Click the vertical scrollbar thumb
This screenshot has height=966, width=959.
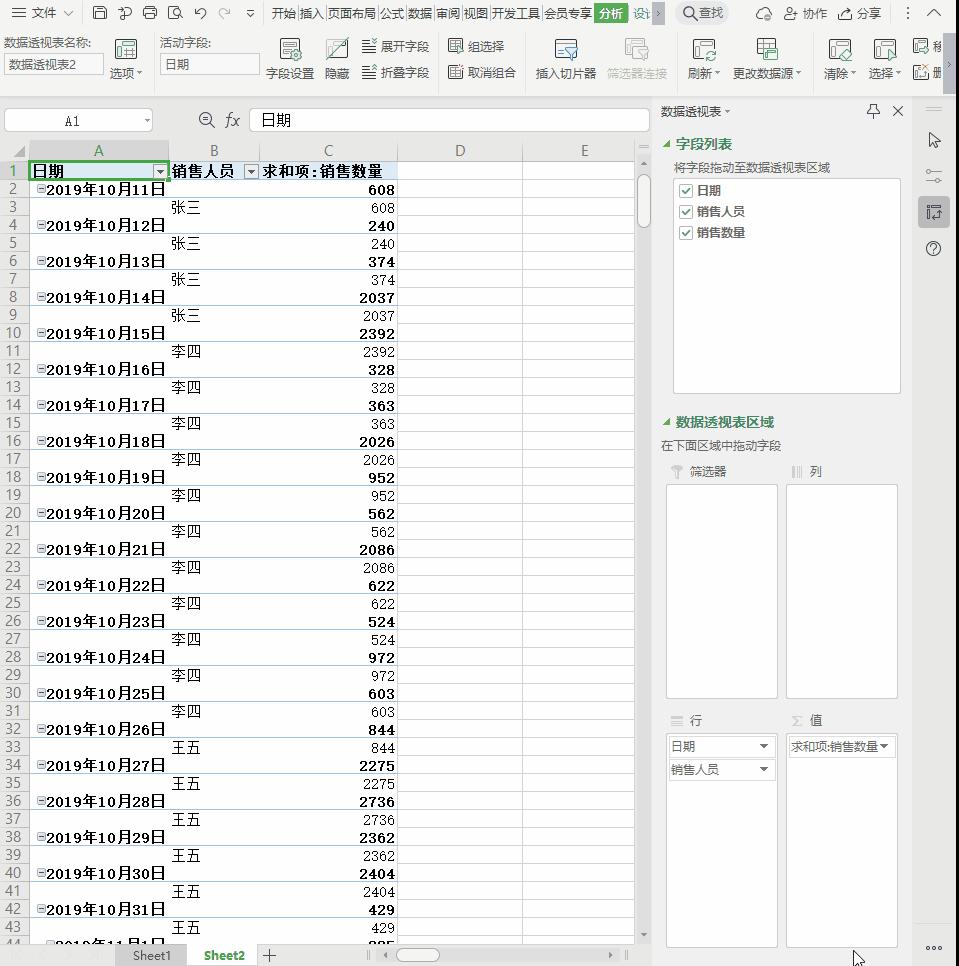click(644, 201)
